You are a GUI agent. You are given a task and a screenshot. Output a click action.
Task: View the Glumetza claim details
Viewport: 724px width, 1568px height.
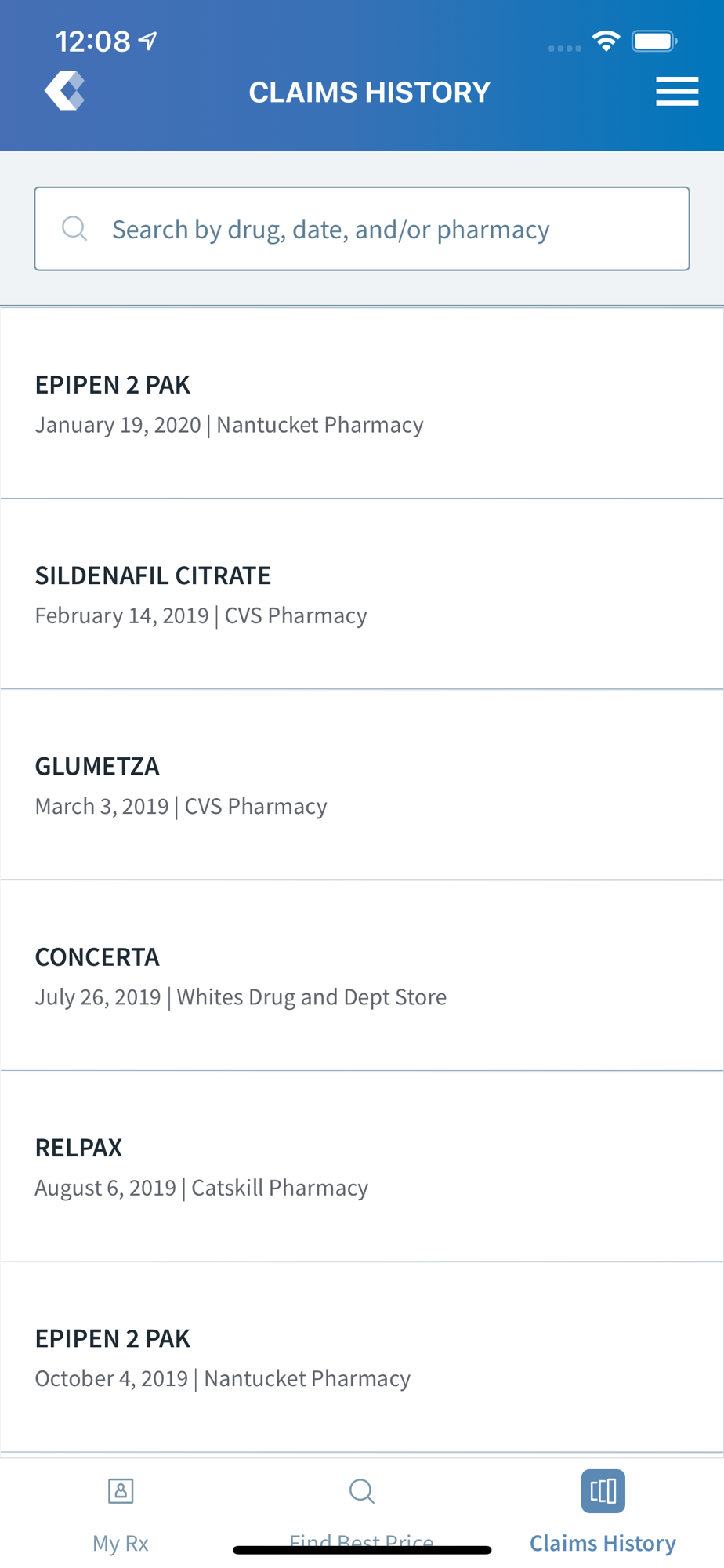pyautogui.click(x=362, y=785)
